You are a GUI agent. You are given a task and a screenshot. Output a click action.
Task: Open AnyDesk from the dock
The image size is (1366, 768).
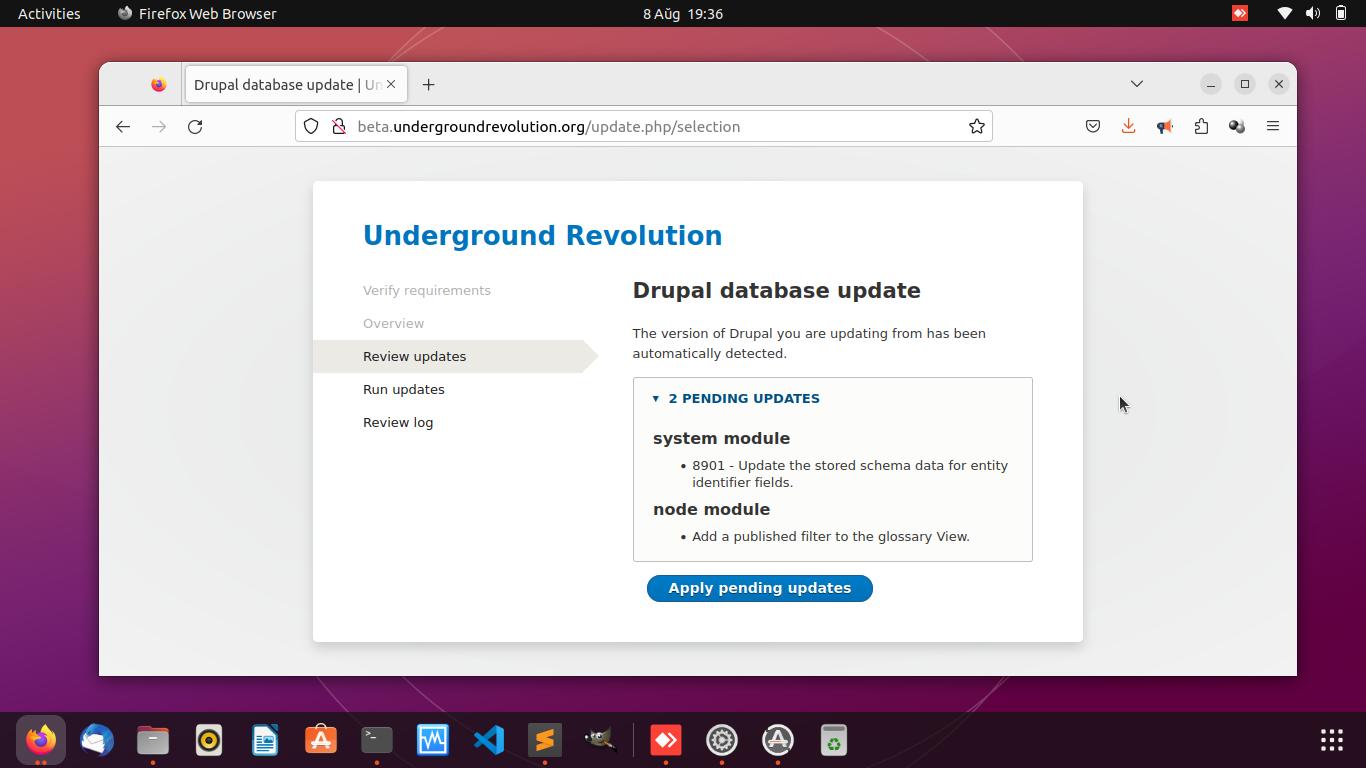click(666, 740)
